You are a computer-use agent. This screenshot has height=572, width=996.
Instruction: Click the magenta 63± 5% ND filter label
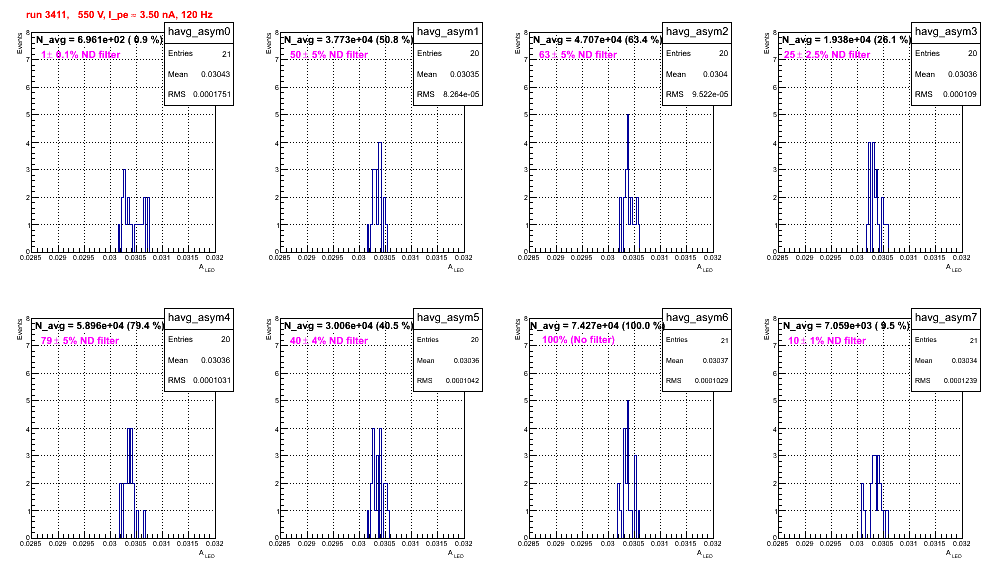point(578,55)
